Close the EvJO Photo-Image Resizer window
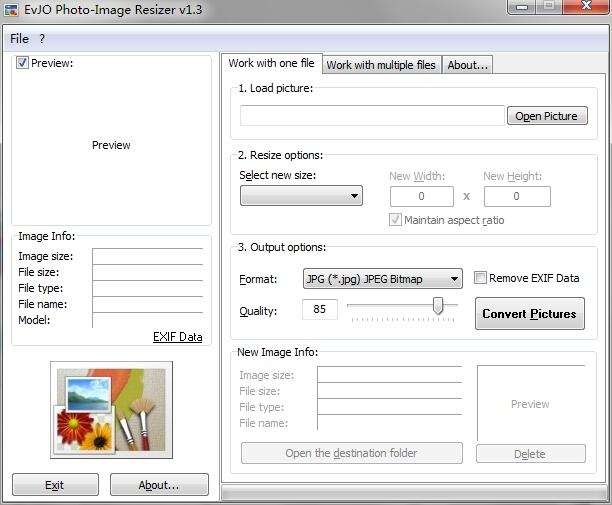The height and width of the screenshot is (505, 612). point(587,7)
